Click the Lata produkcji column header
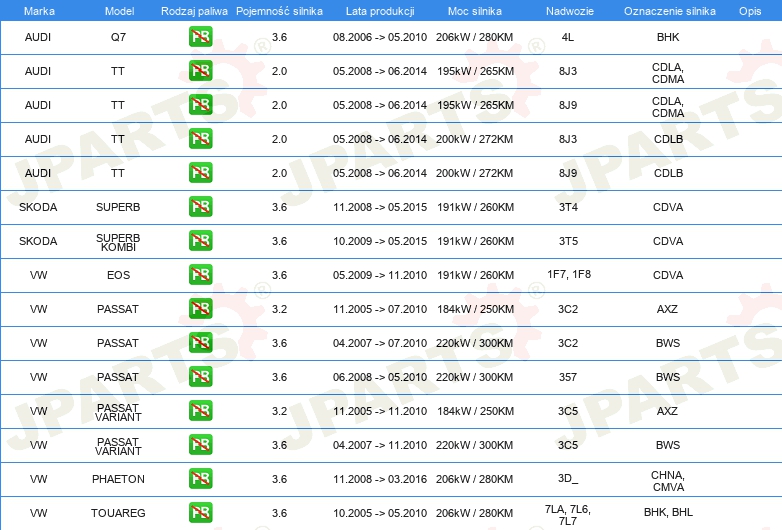Screen dimensions: 782x530 [x=380, y=11]
